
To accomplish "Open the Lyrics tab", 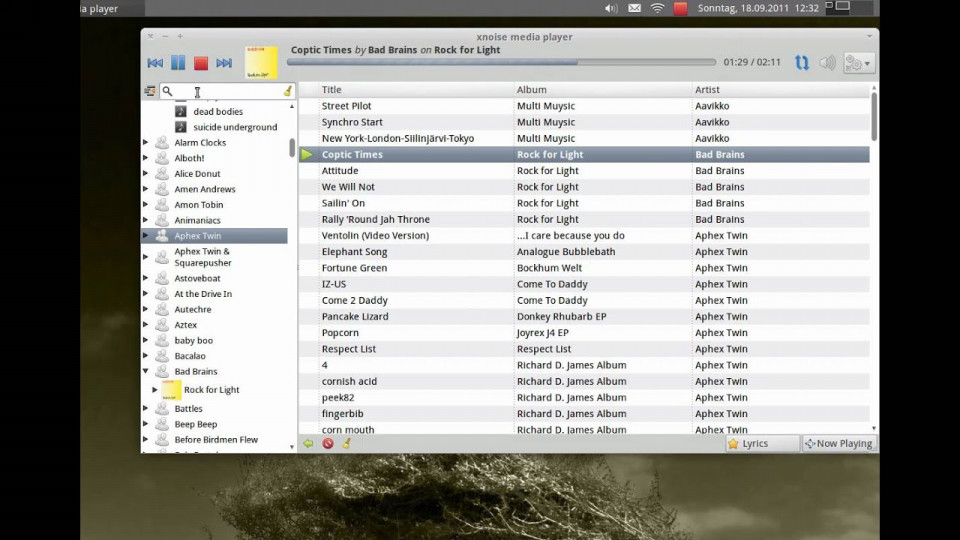I will coord(762,443).
